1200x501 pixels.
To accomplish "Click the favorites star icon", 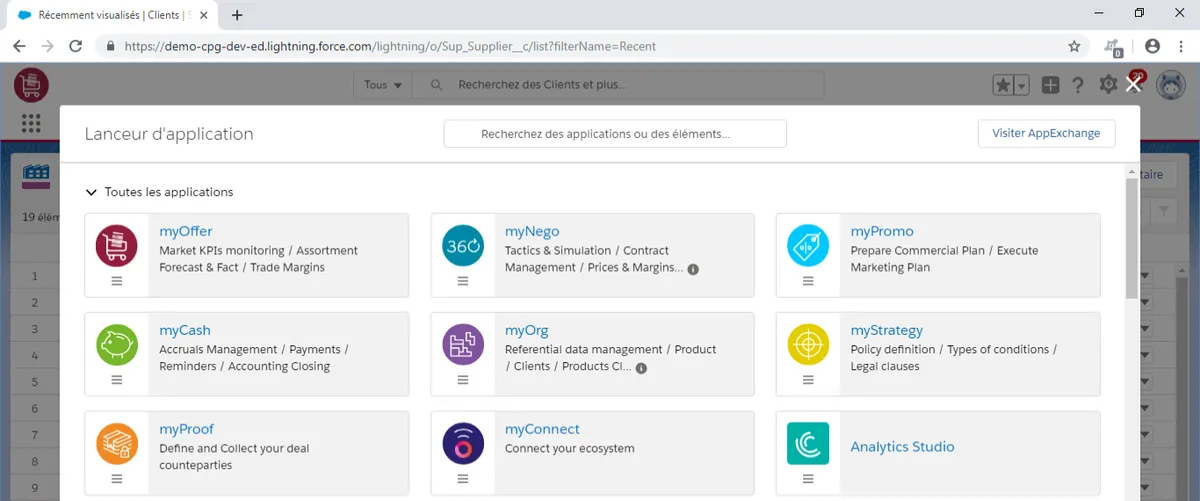I will (1003, 86).
